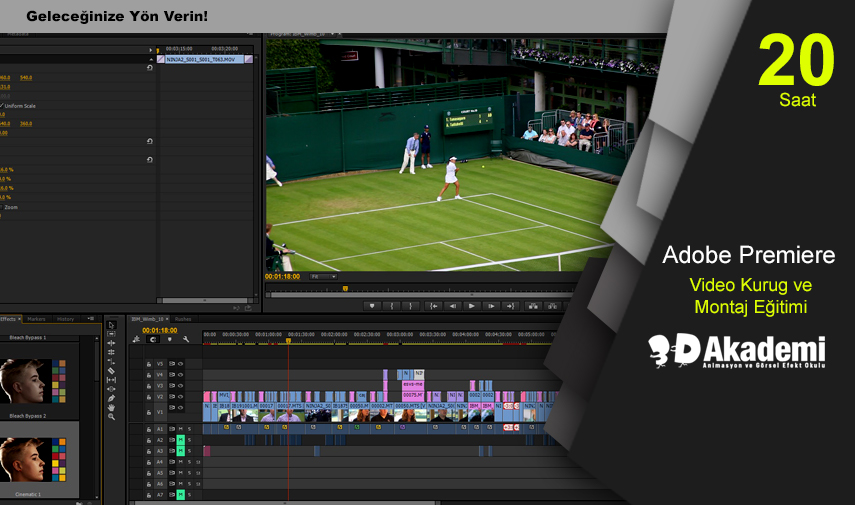Screen dimensions: 855x505
Task: Toggle V4 track output eye
Action: (x=180, y=375)
